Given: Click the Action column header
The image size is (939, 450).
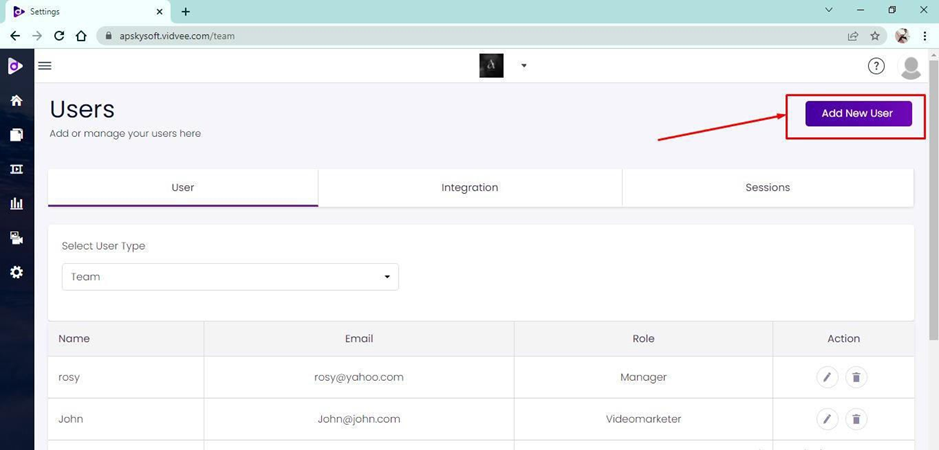Looking at the screenshot, I should [844, 339].
